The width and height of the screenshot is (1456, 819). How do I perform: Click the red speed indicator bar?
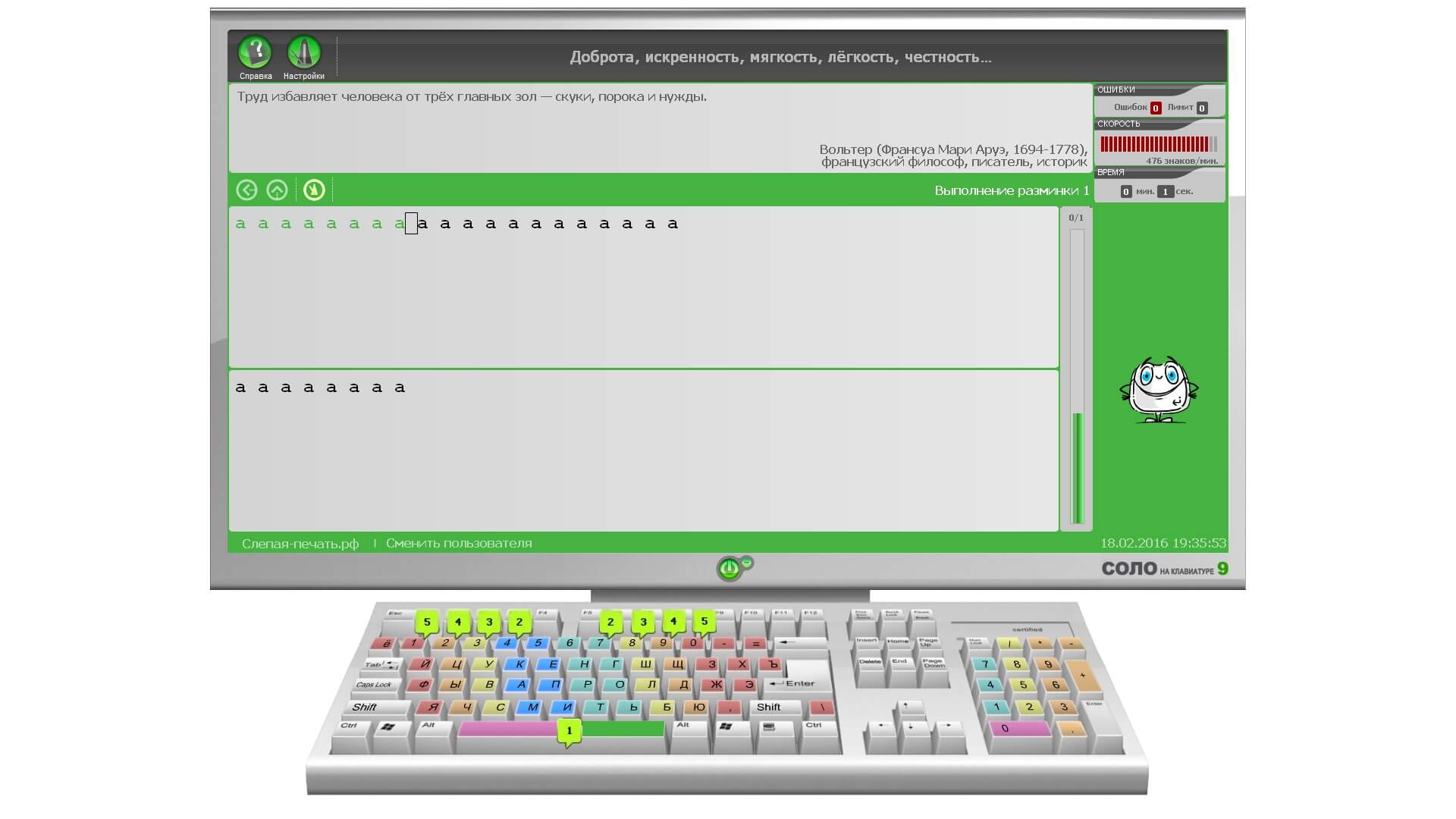(x=1159, y=144)
